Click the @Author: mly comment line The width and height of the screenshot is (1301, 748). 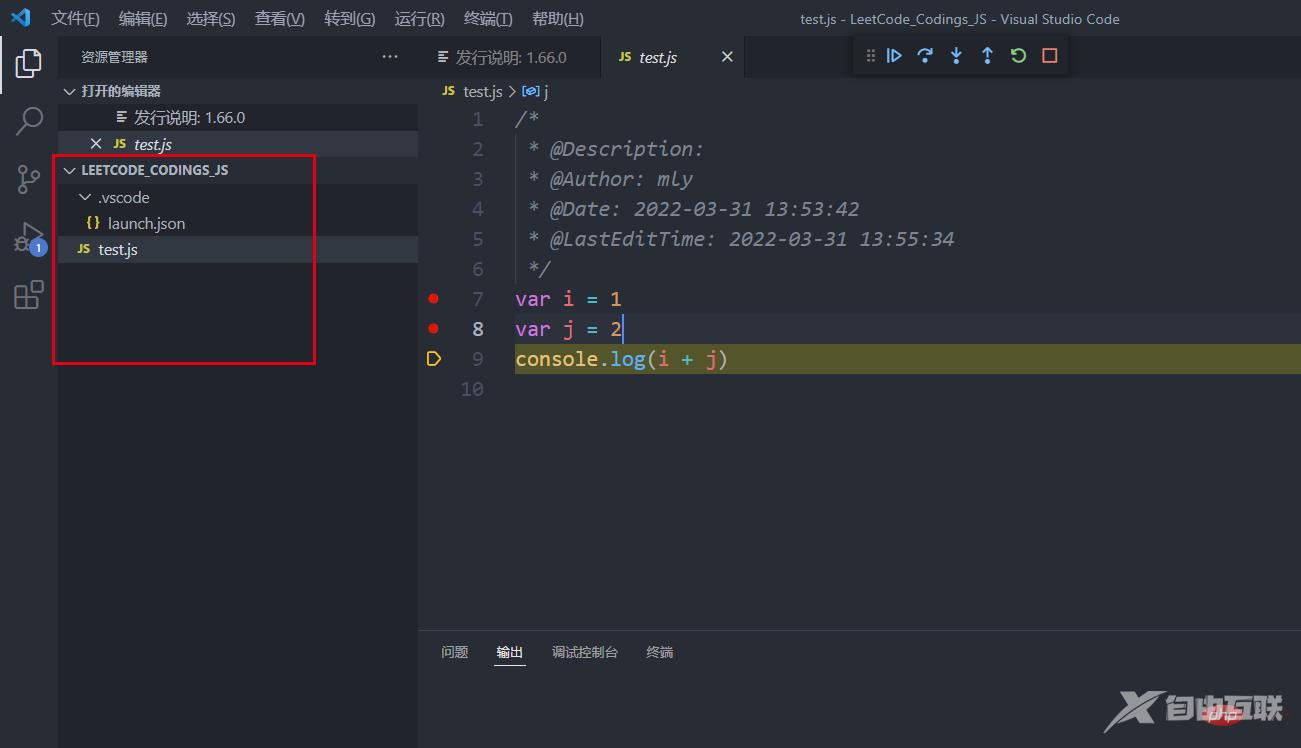pos(611,179)
